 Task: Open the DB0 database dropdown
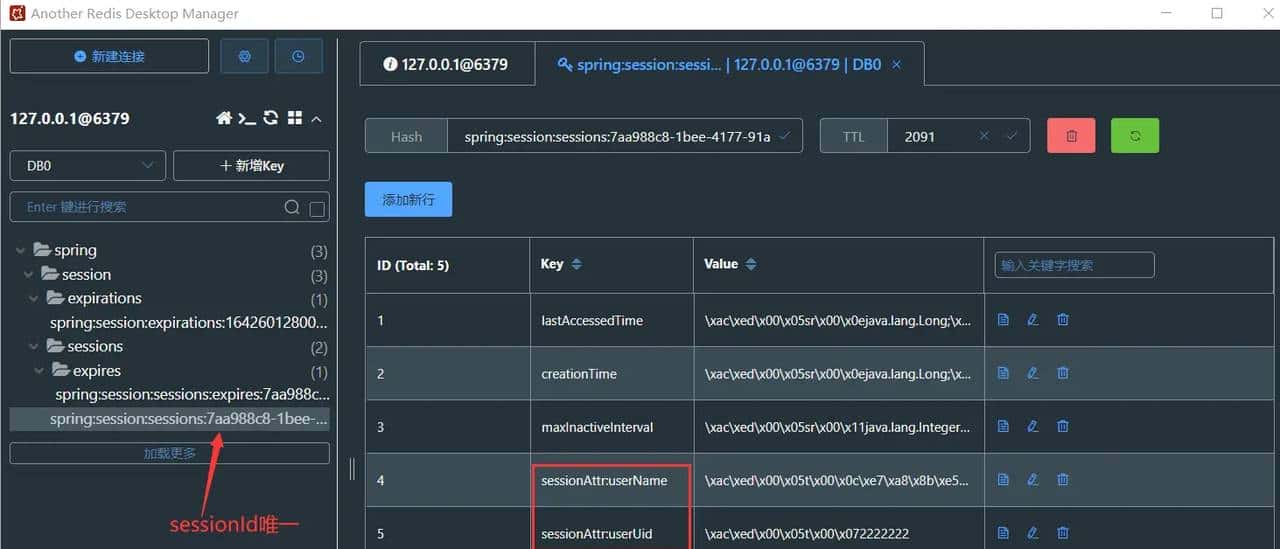(x=87, y=166)
